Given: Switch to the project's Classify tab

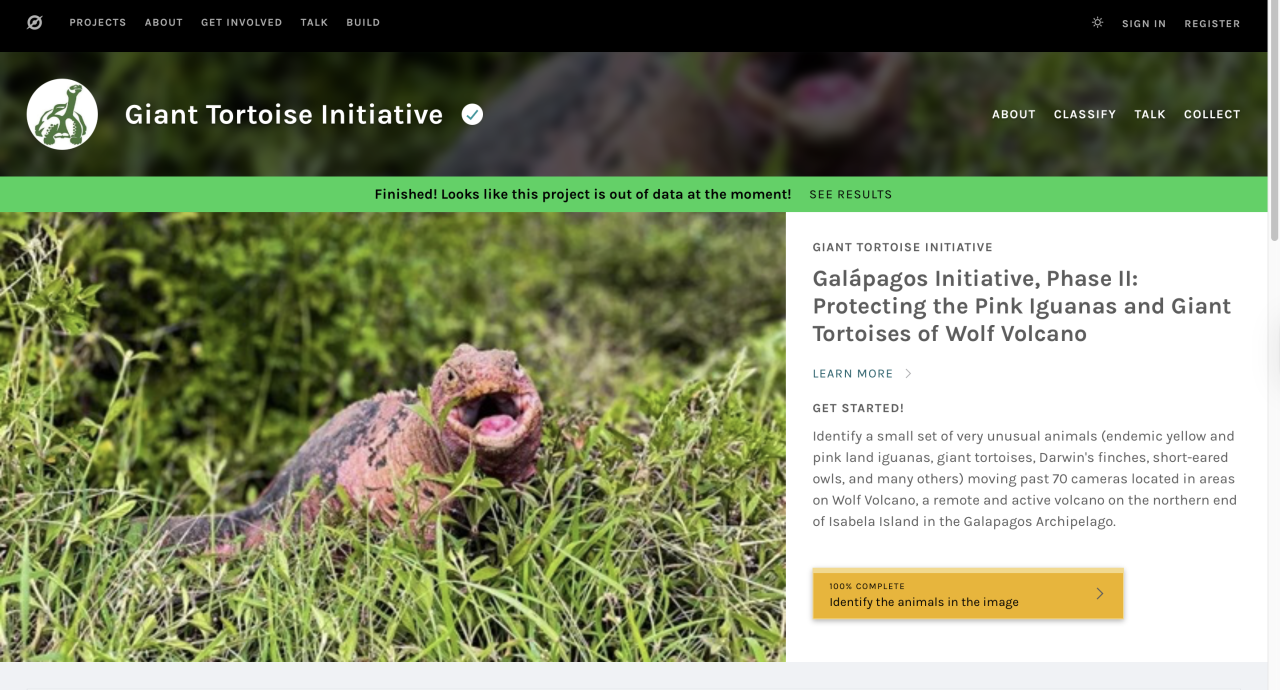Looking at the screenshot, I should 1085,114.
